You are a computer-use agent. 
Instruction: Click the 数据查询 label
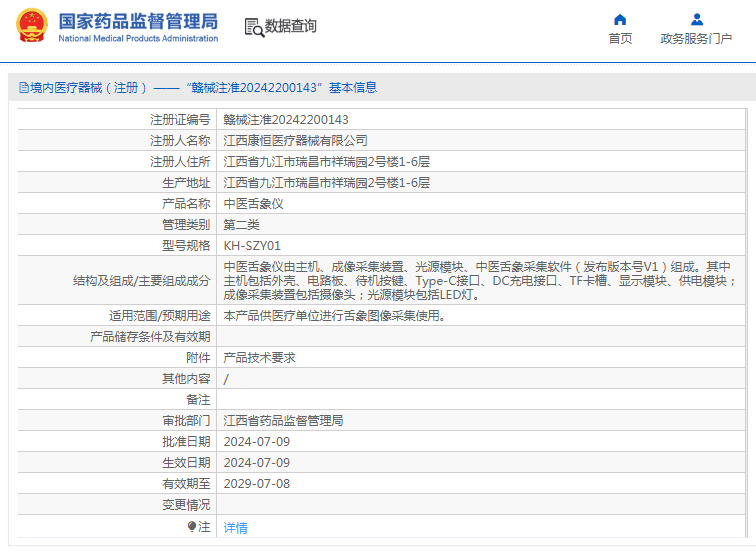pyautogui.click(x=291, y=26)
